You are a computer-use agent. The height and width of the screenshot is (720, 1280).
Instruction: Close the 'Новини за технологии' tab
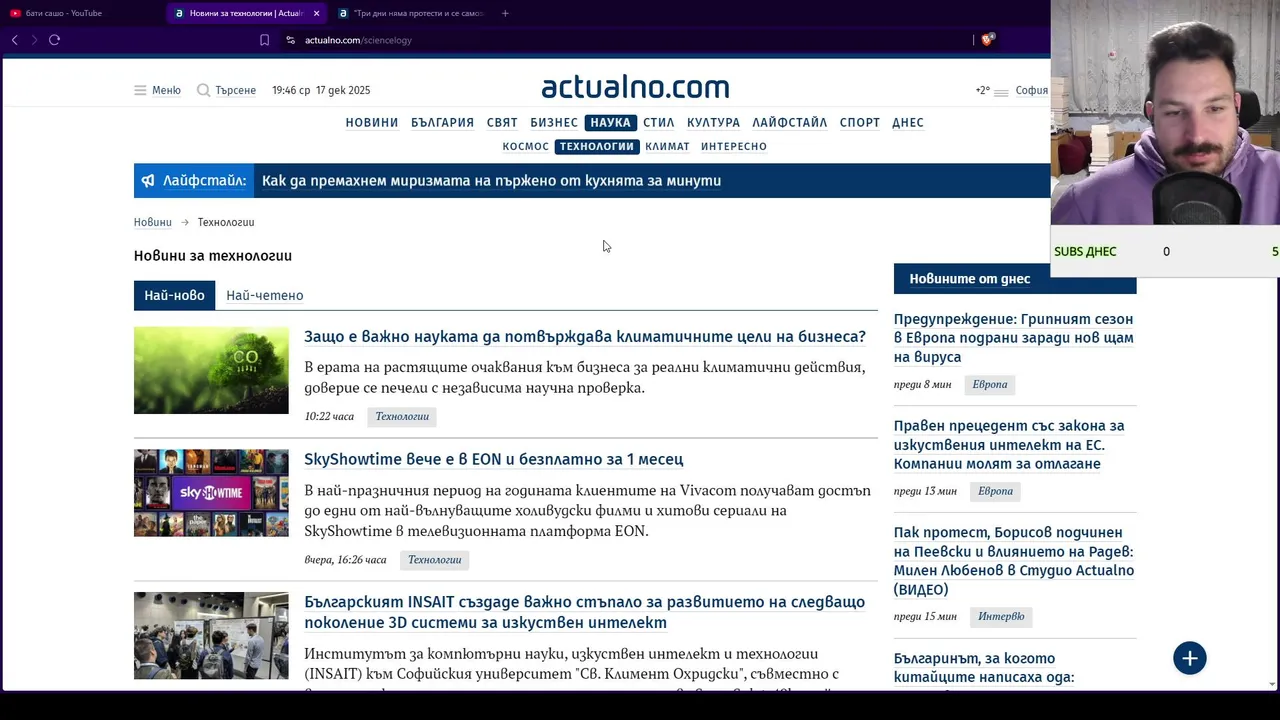(x=316, y=13)
